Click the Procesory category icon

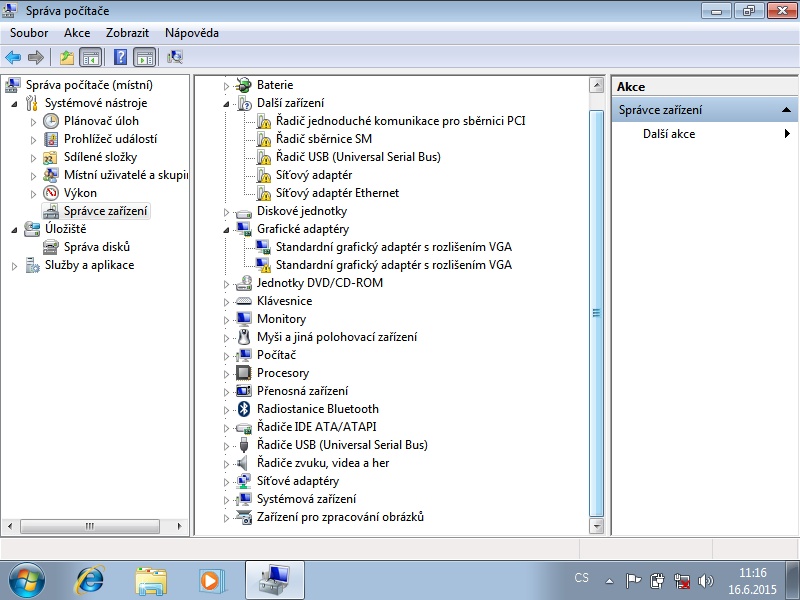point(243,373)
